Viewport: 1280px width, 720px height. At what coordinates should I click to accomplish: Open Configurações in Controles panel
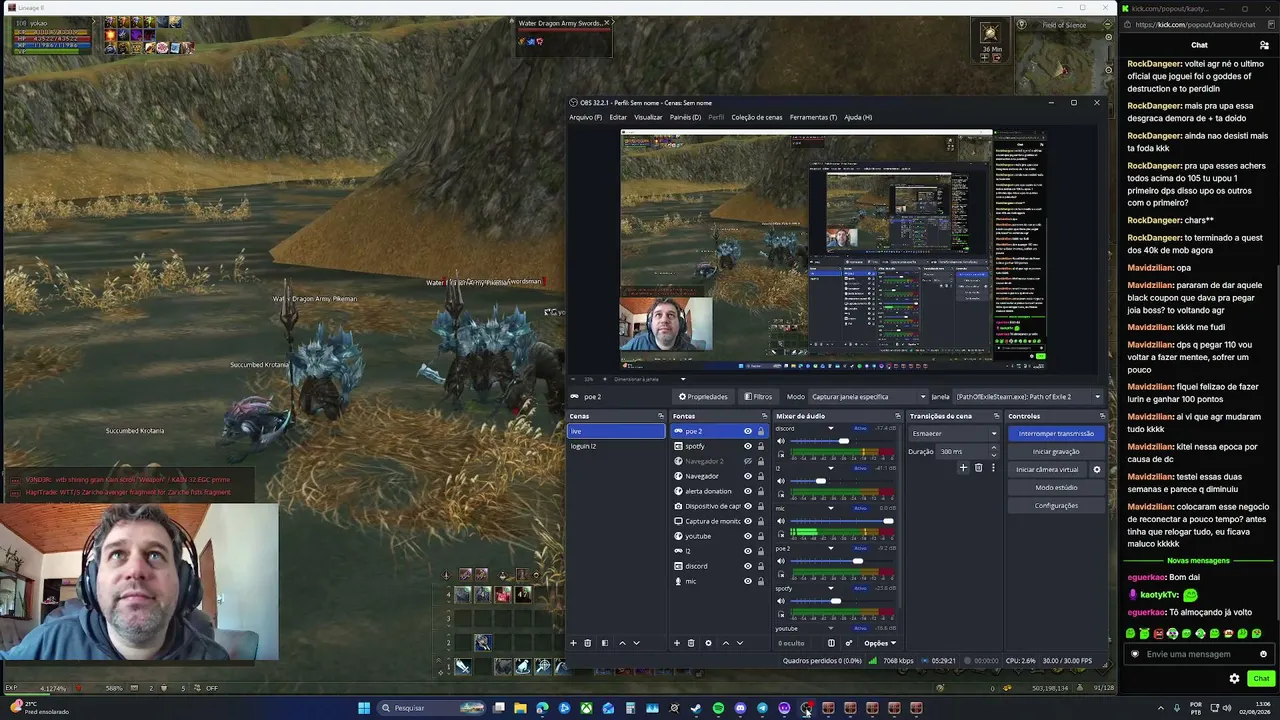click(1056, 506)
